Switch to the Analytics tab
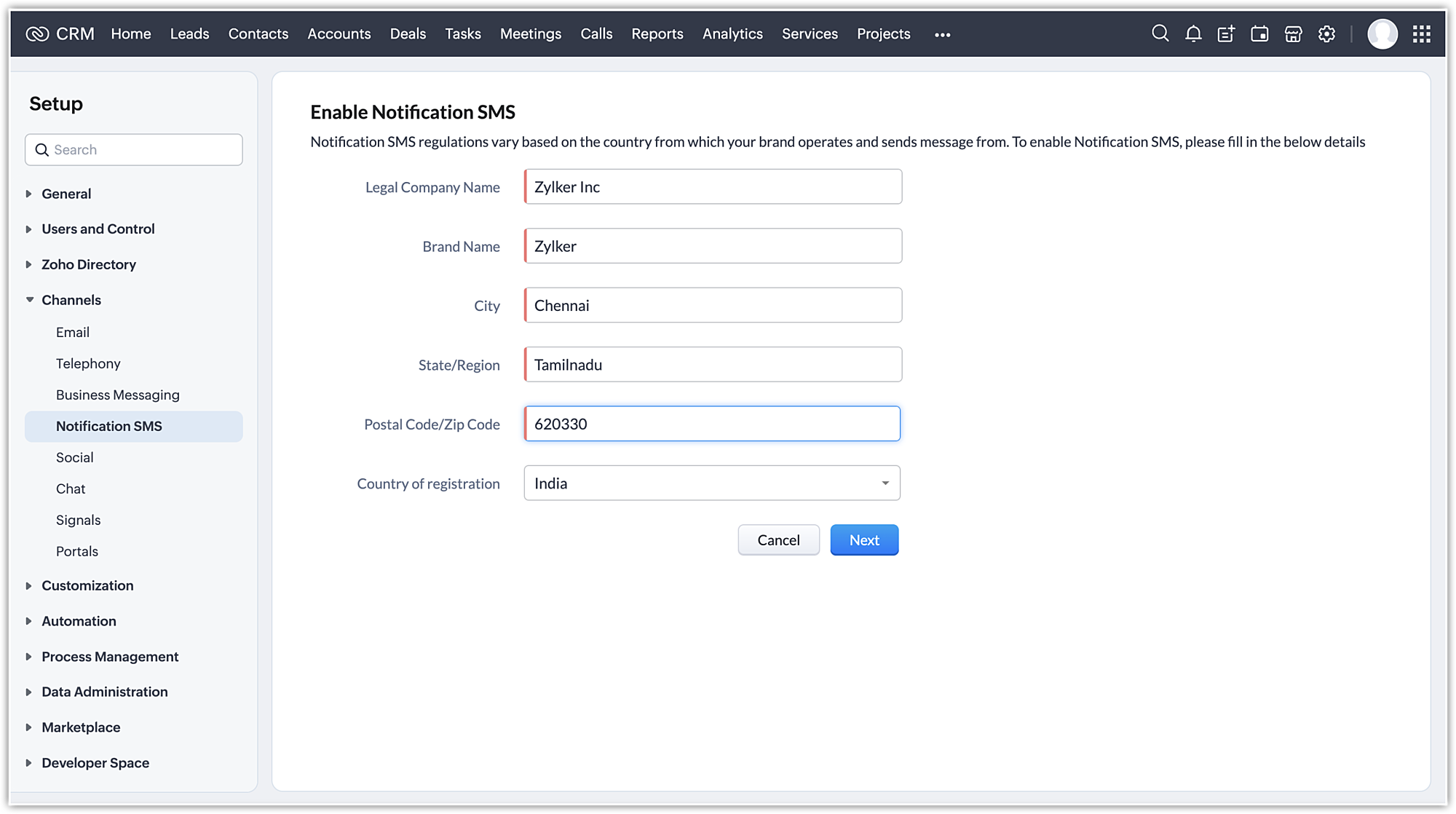The width and height of the screenshot is (1456, 814). [x=732, y=33]
